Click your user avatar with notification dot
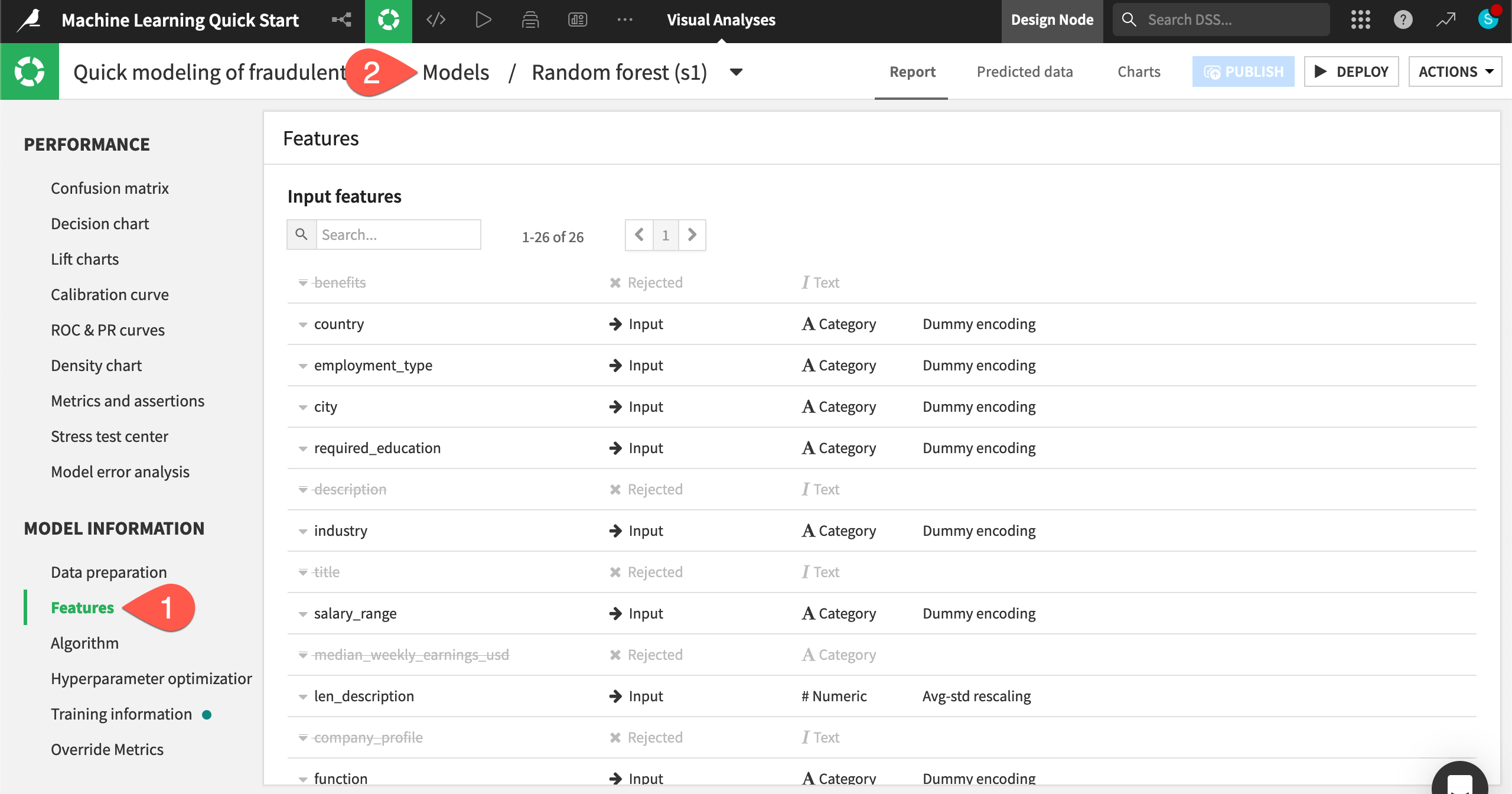The height and width of the screenshot is (794, 1512). coord(1488,19)
